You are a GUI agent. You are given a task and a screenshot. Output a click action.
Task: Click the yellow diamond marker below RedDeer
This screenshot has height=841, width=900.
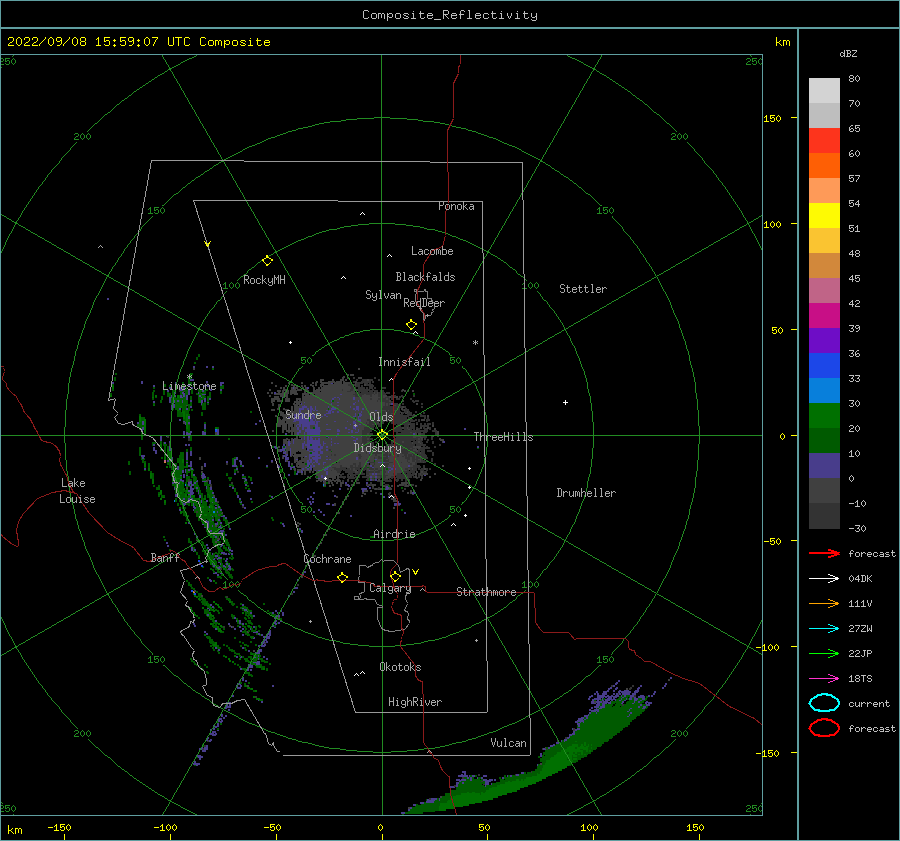coord(412,325)
